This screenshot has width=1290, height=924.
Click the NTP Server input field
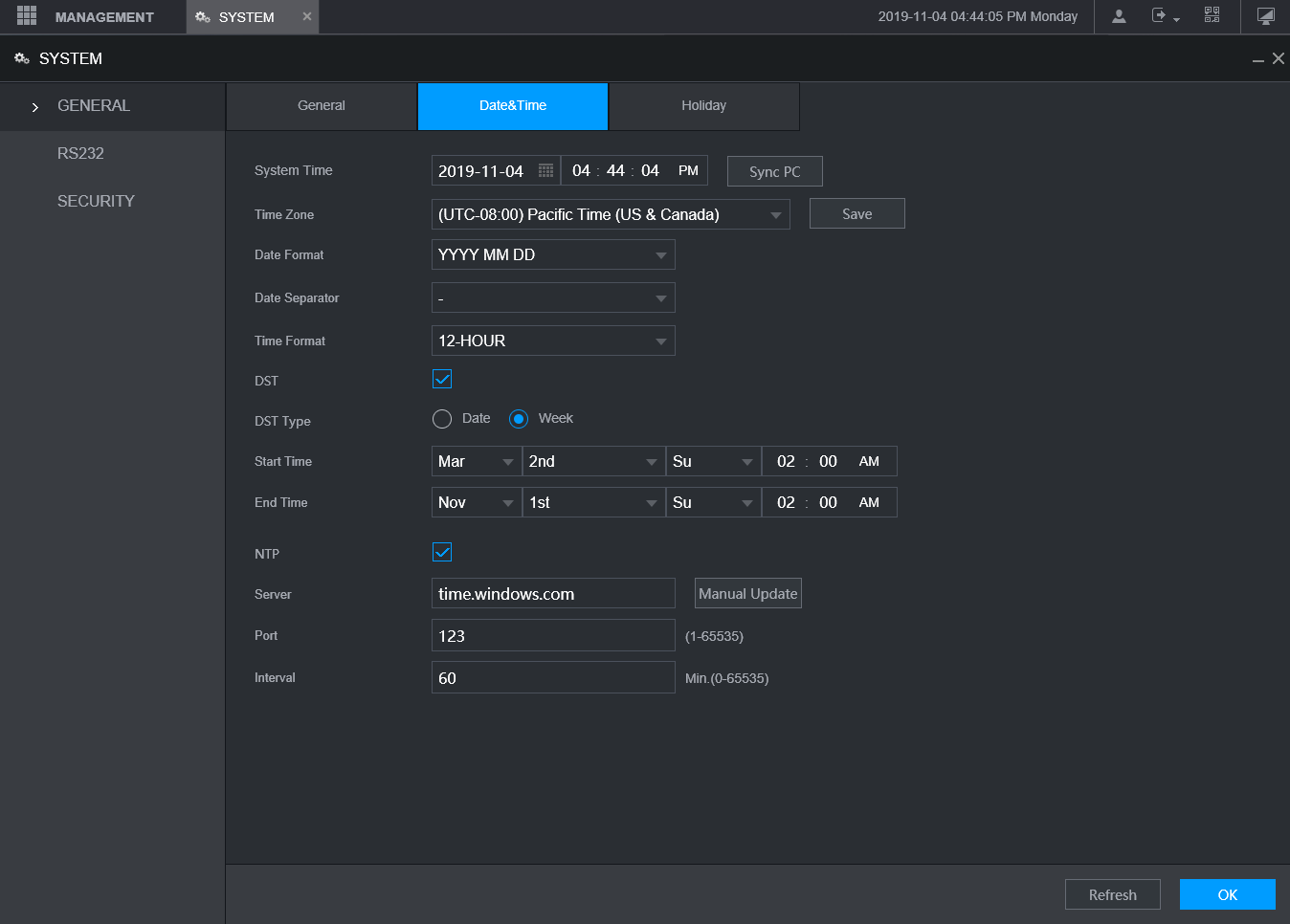coord(553,594)
